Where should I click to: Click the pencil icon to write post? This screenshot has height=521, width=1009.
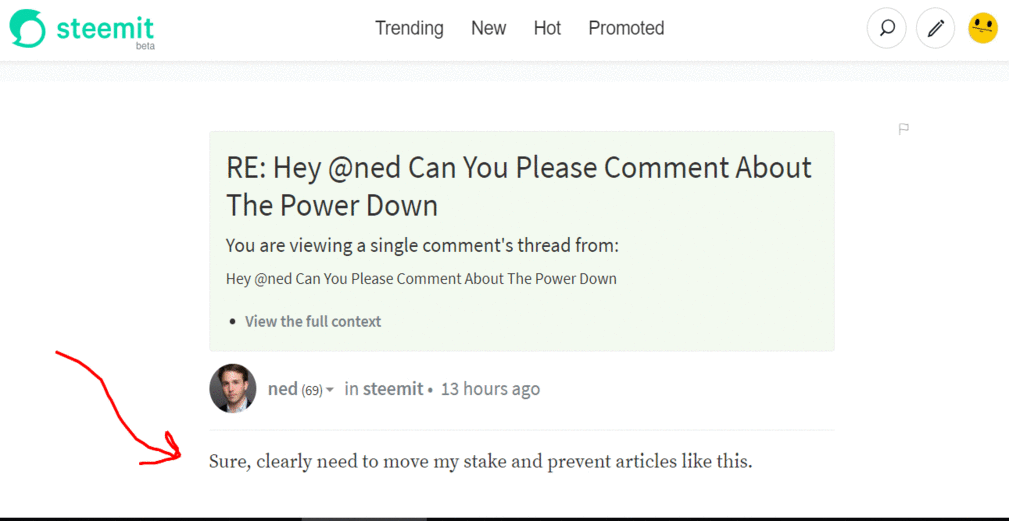point(936,28)
